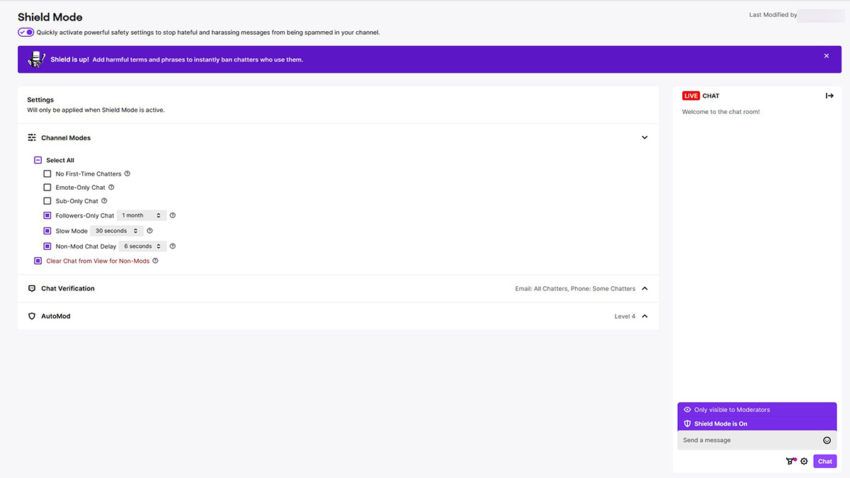The height and width of the screenshot is (478, 850).
Task: Collapse the Channel Modes section
Action: coord(644,138)
